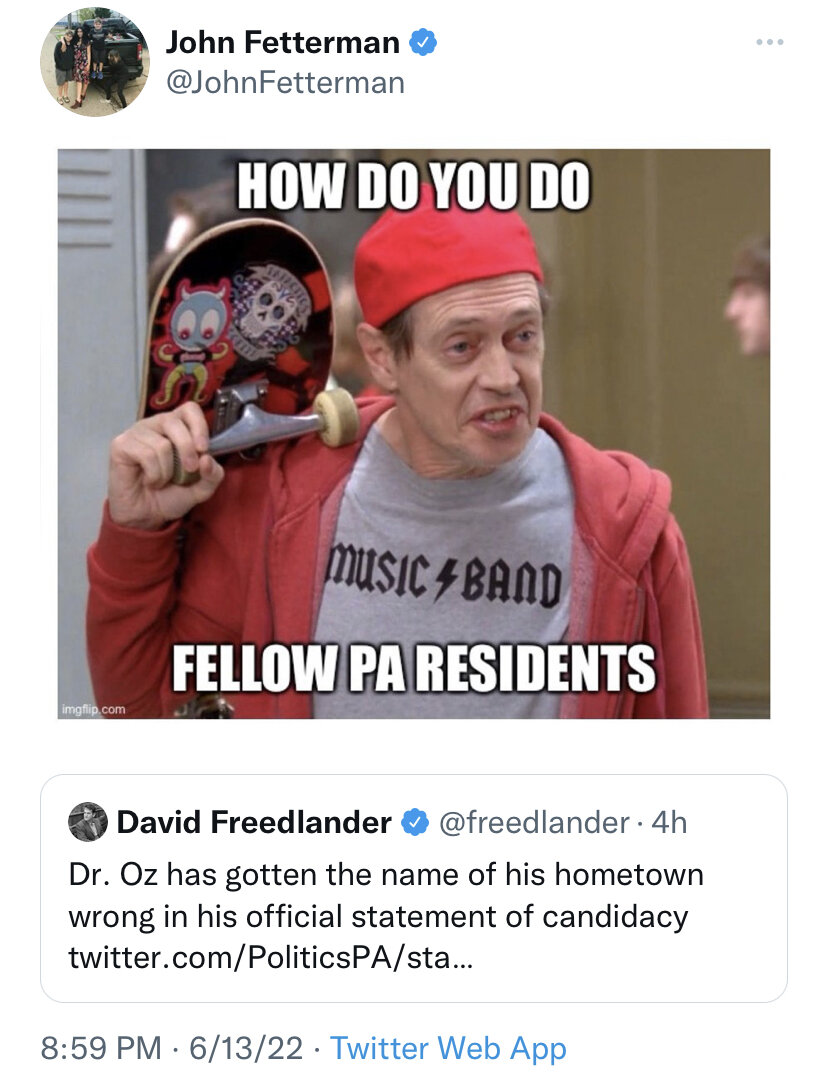The height and width of the screenshot is (1090, 828).
Task: Click the 6/13/22 date
Action: [246, 1048]
